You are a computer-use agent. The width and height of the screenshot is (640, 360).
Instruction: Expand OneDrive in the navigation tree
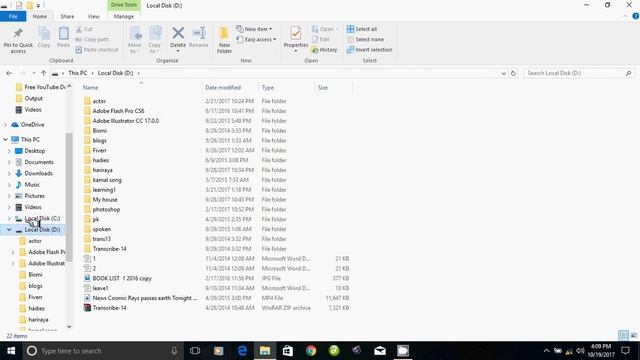pyautogui.click(x=5, y=125)
